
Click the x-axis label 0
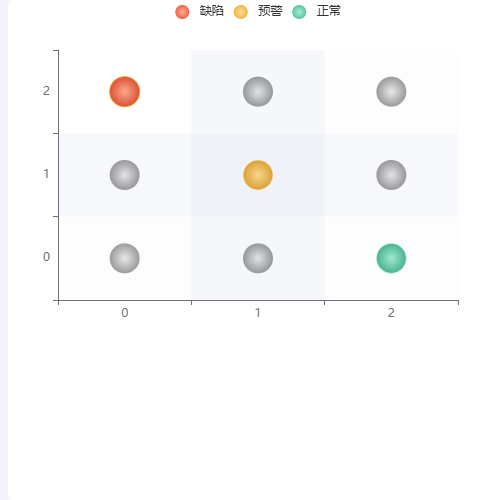(125, 313)
